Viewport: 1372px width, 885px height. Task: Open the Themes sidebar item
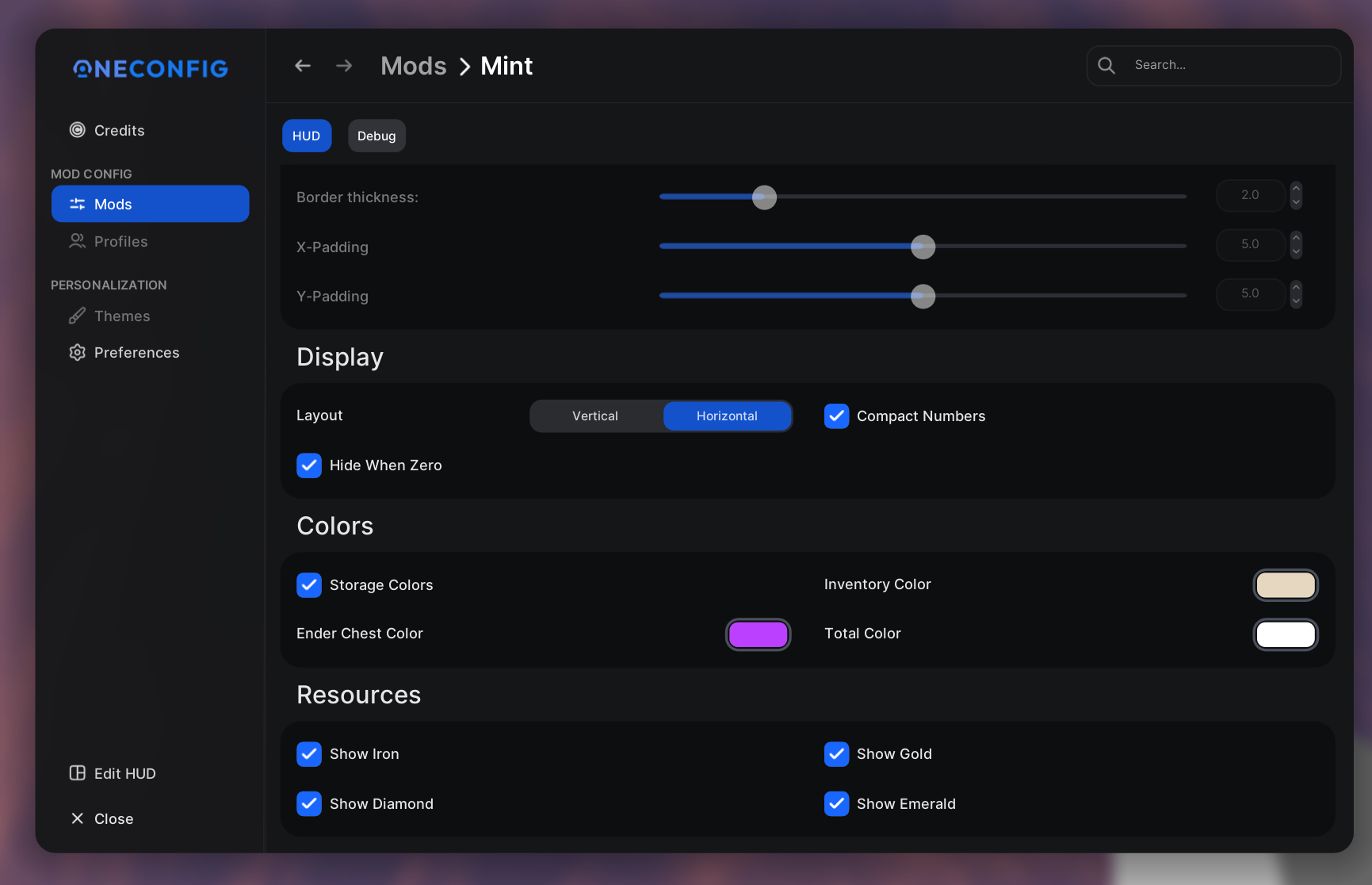pyautogui.click(x=151, y=316)
